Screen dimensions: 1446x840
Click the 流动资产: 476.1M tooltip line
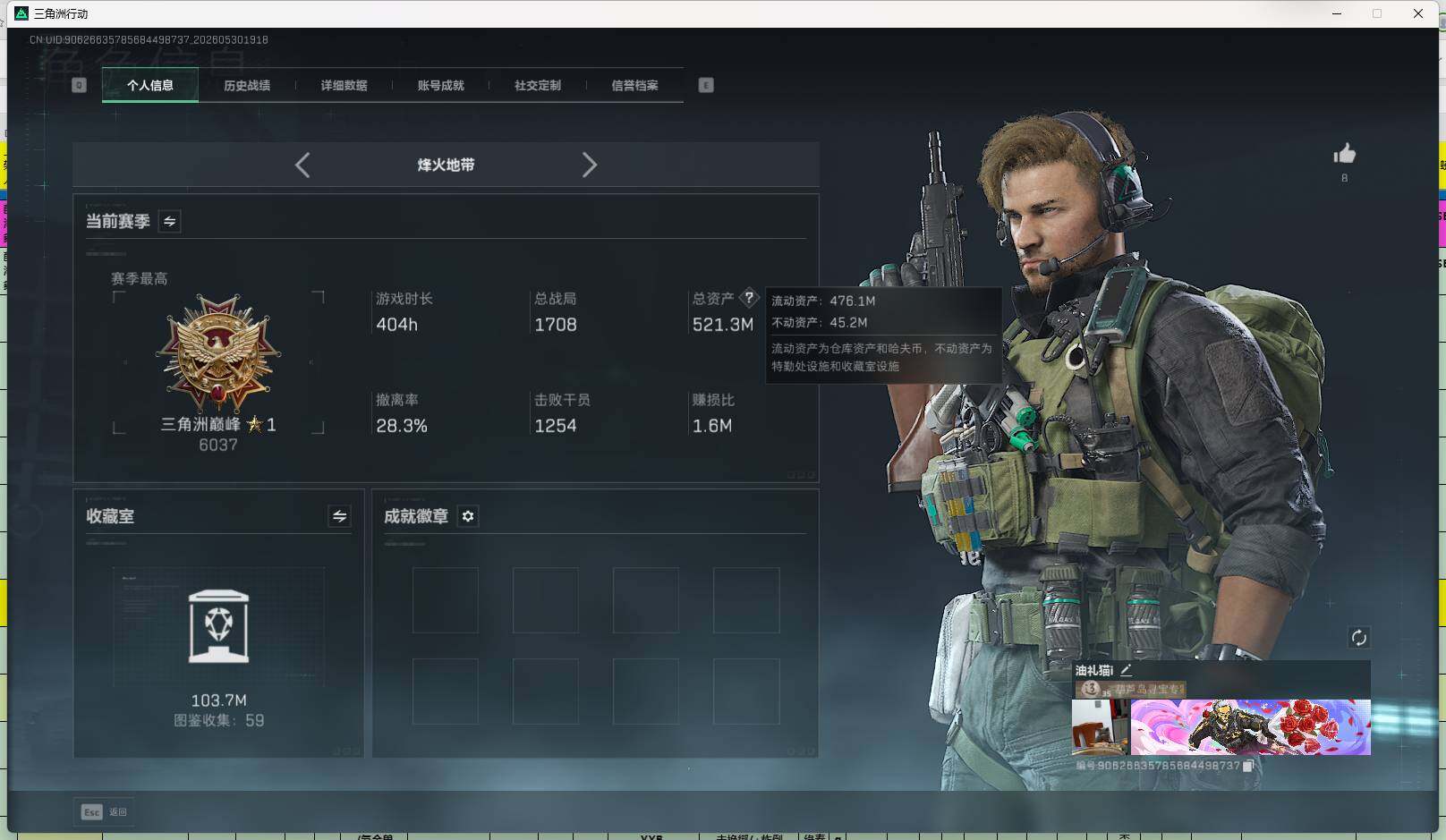[x=823, y=301]
